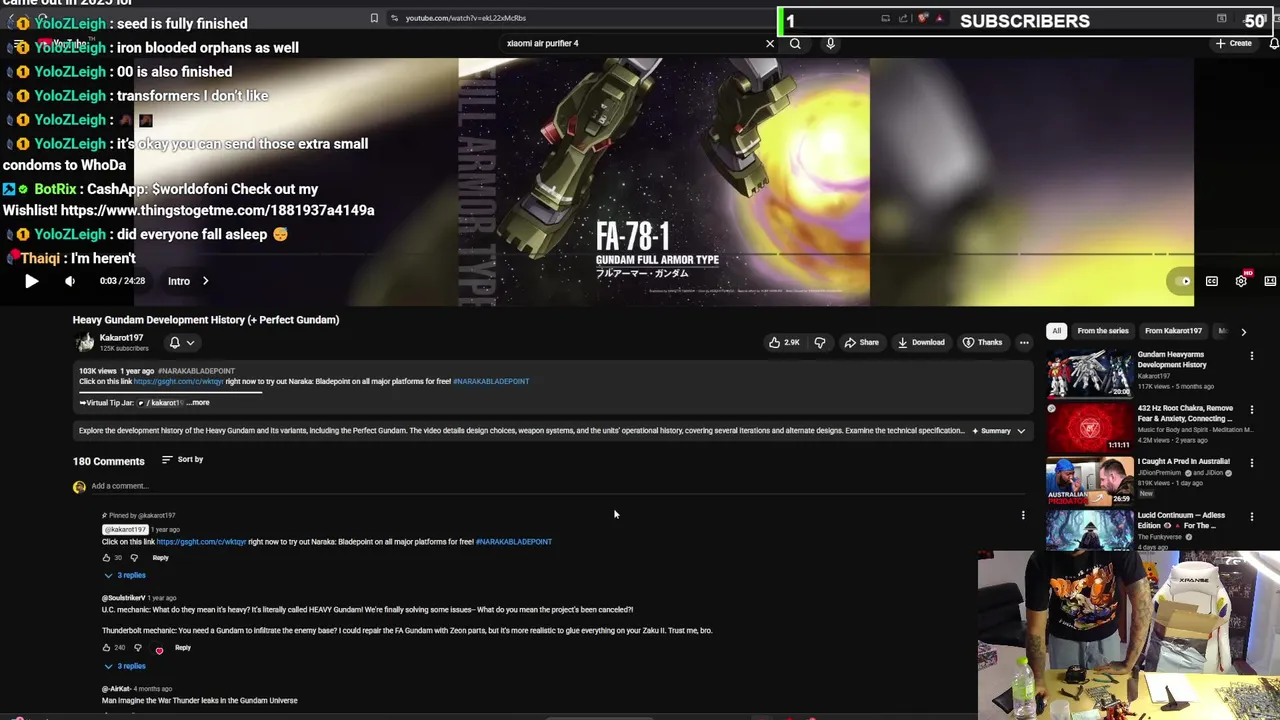This screenshot has width=1280, height=720.
Task: Click the @-AirKat- commenter name
Action: tap(116, 689)
